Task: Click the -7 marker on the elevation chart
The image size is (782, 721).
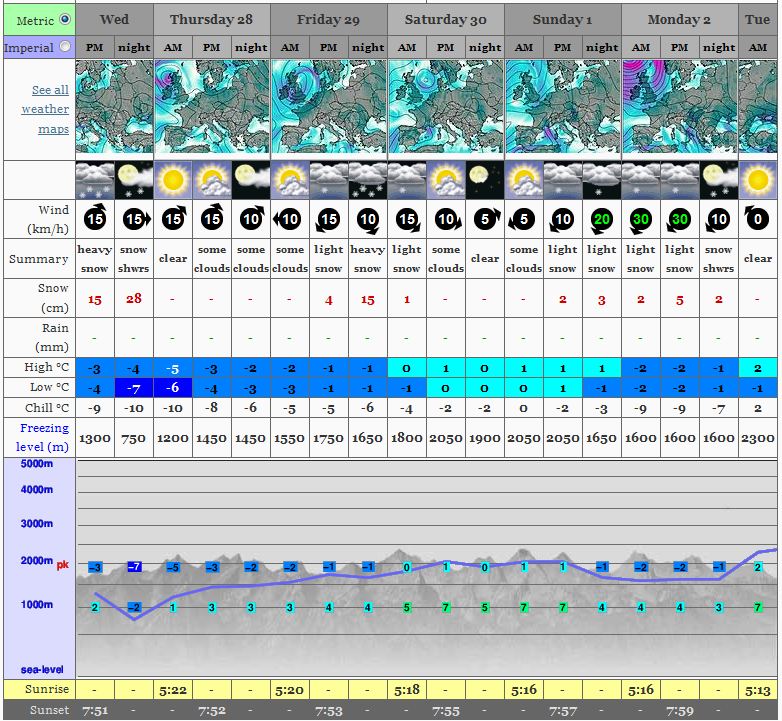Action: pos(134,567)
